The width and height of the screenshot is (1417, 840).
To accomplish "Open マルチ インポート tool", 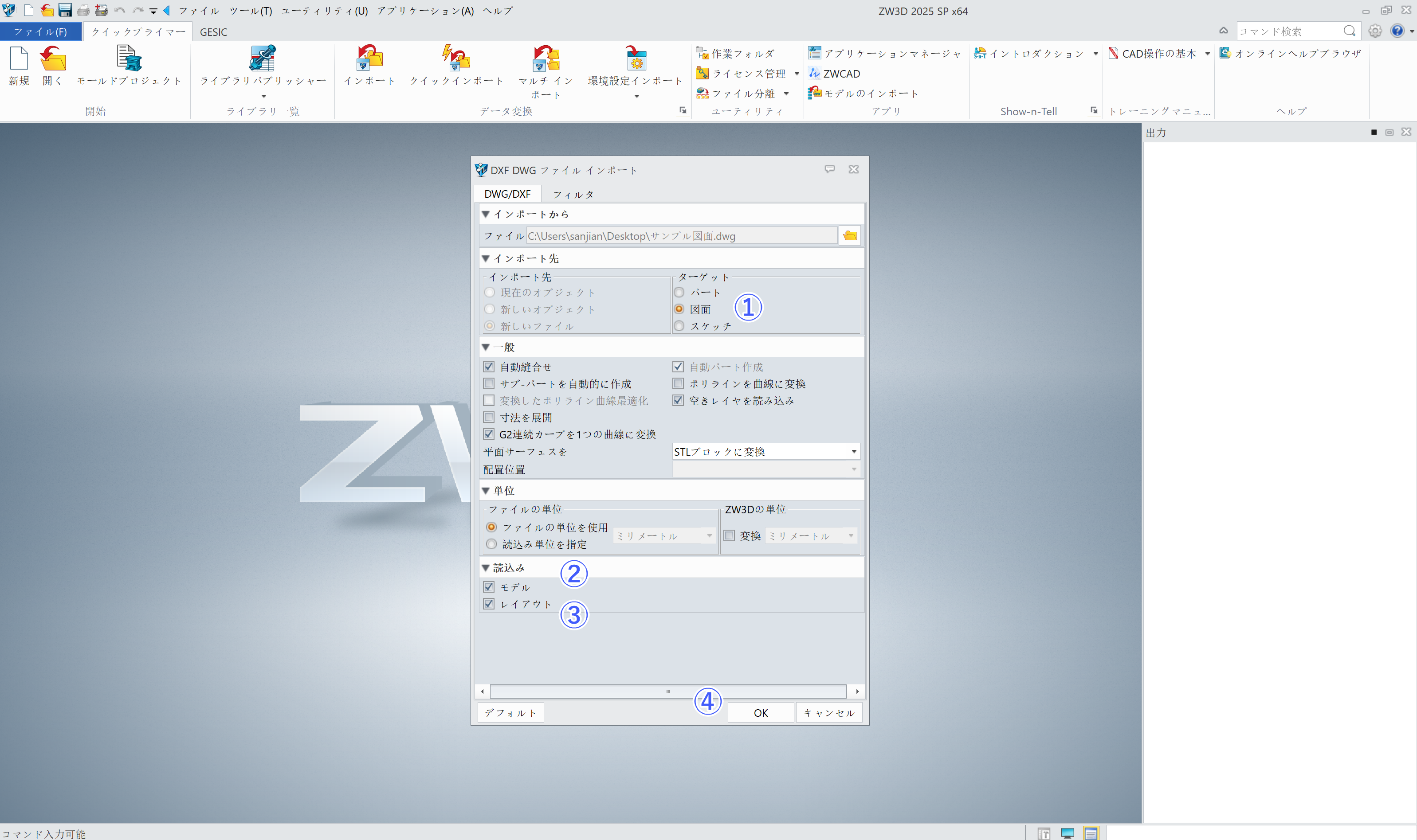I will tap(546, 72).
